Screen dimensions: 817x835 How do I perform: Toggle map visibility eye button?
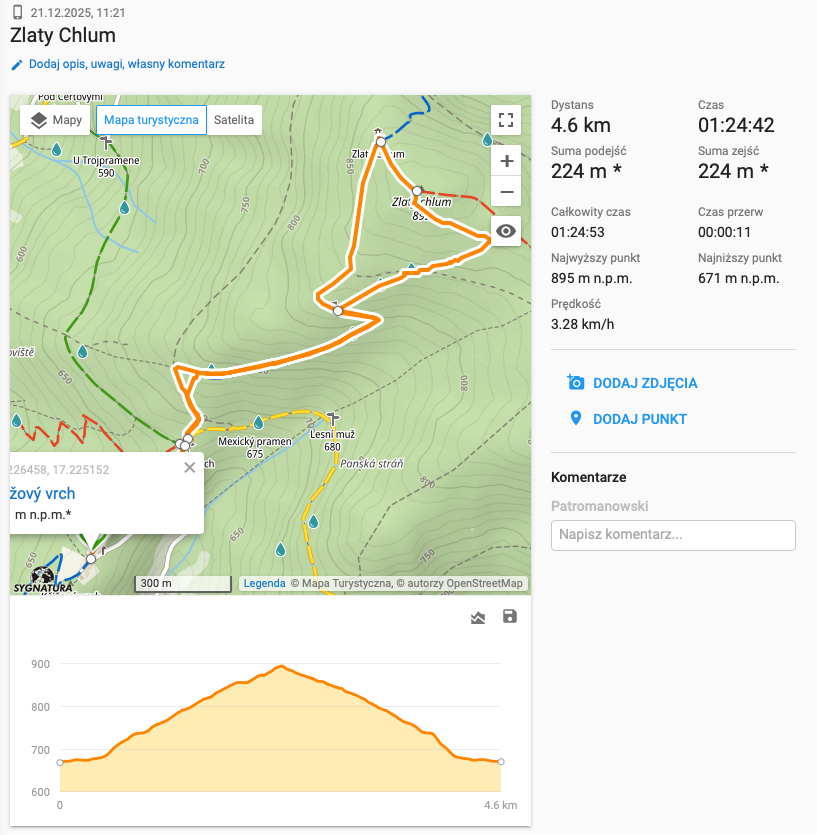coord(506,232)
